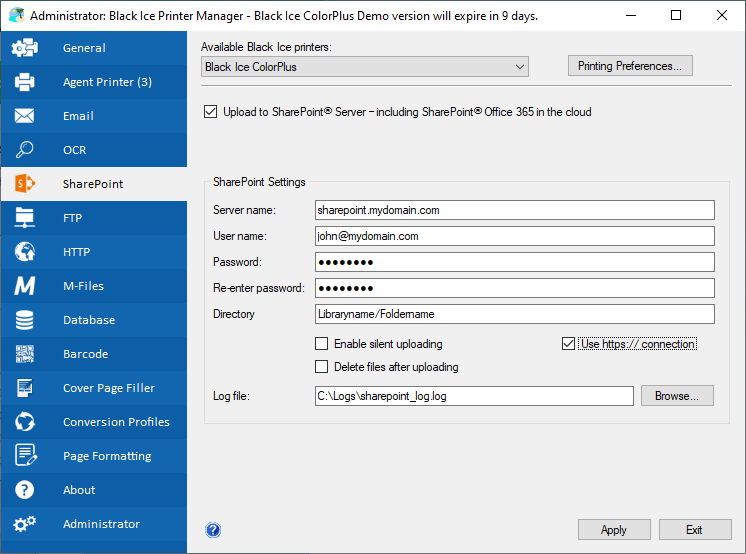Image resolution: width=746 pixels, height=554 pixels.
Task: Select the Database tab label
Action: click(x=89, y=320)
